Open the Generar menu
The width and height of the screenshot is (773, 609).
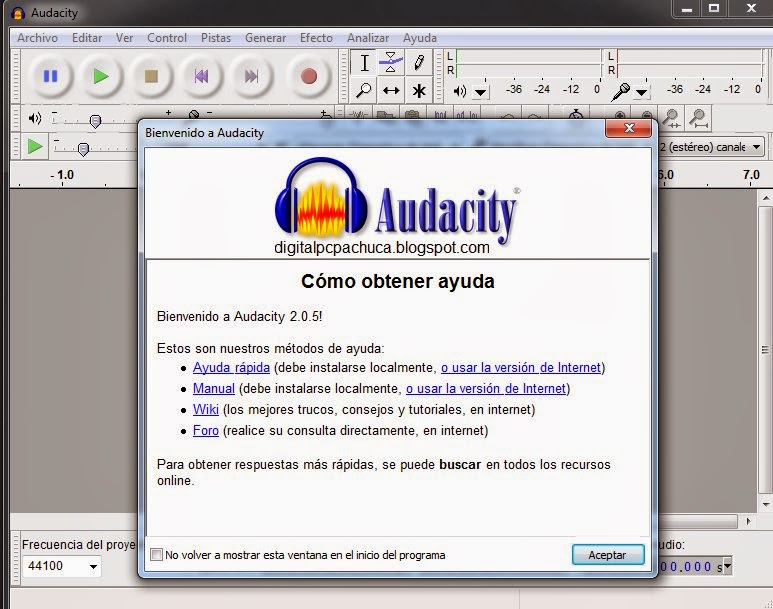[265, 38]
